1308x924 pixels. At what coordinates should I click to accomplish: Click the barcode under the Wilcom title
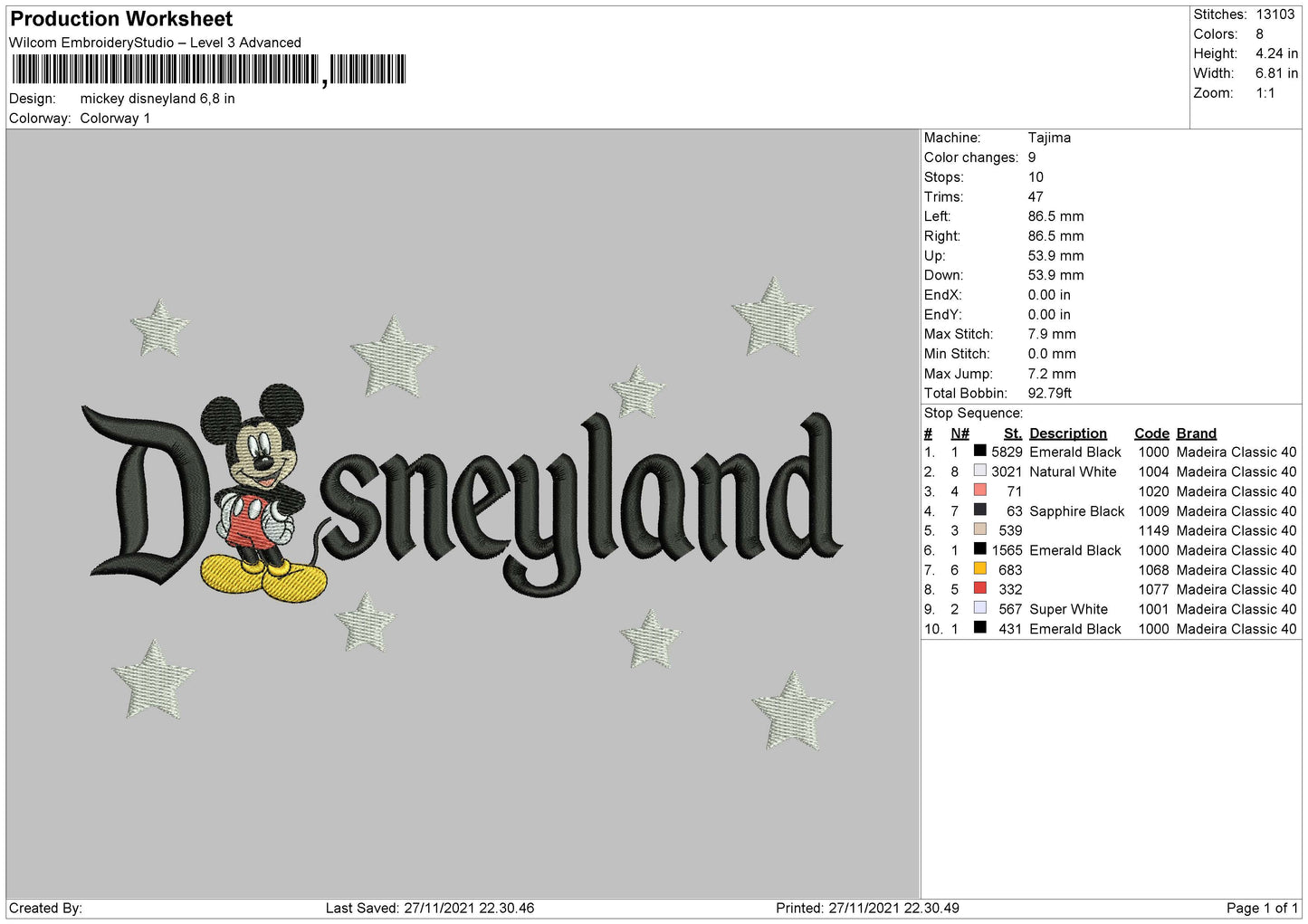tap(208, 70)
